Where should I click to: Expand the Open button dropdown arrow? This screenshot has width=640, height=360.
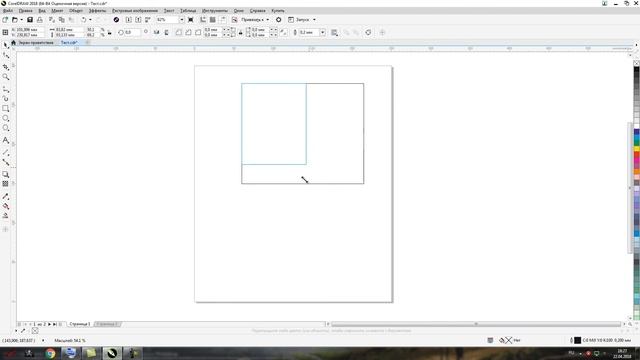(x=22, y=20)
